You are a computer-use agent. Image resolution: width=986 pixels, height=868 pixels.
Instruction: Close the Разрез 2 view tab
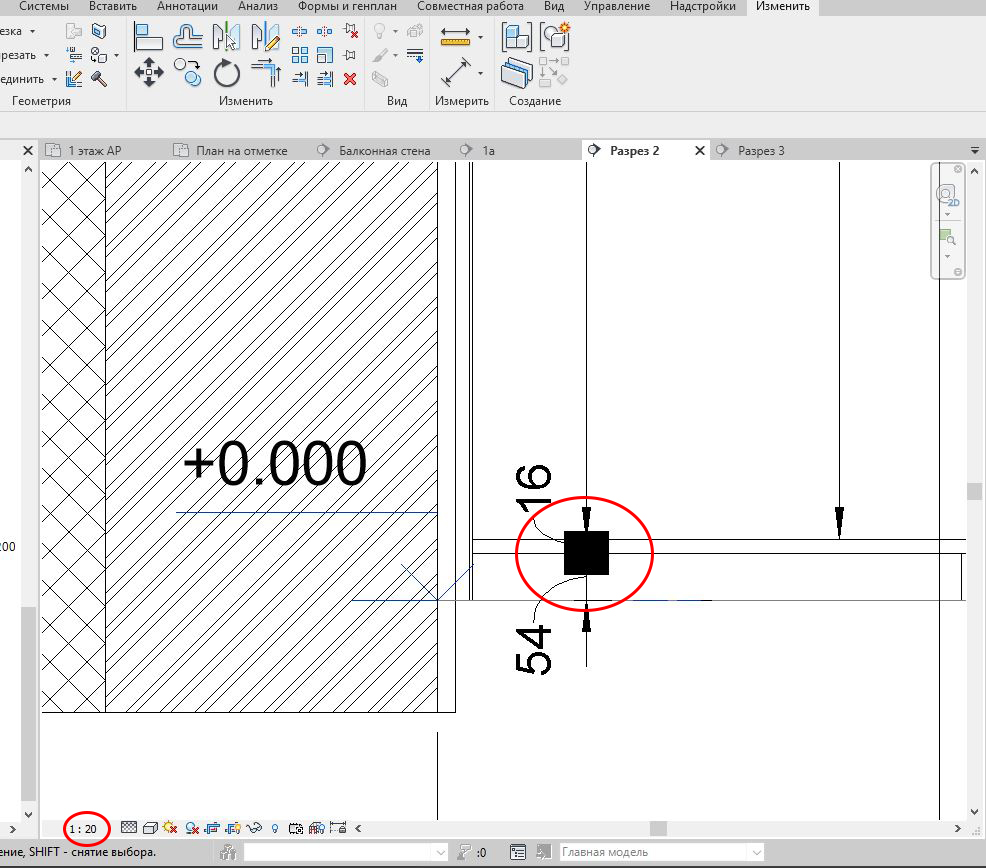click(699, 150)
